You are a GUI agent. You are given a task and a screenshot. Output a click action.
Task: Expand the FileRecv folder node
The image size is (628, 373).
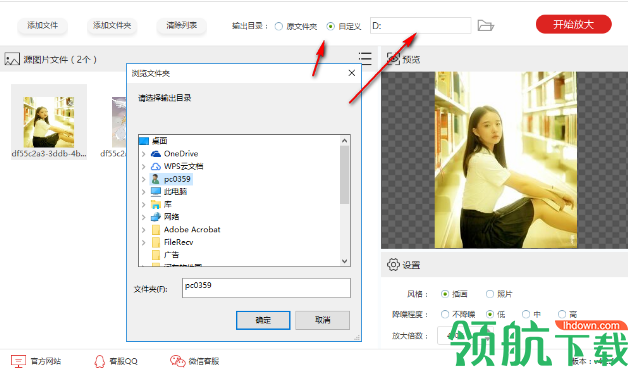pyautogui.click(x=143, y=242)
